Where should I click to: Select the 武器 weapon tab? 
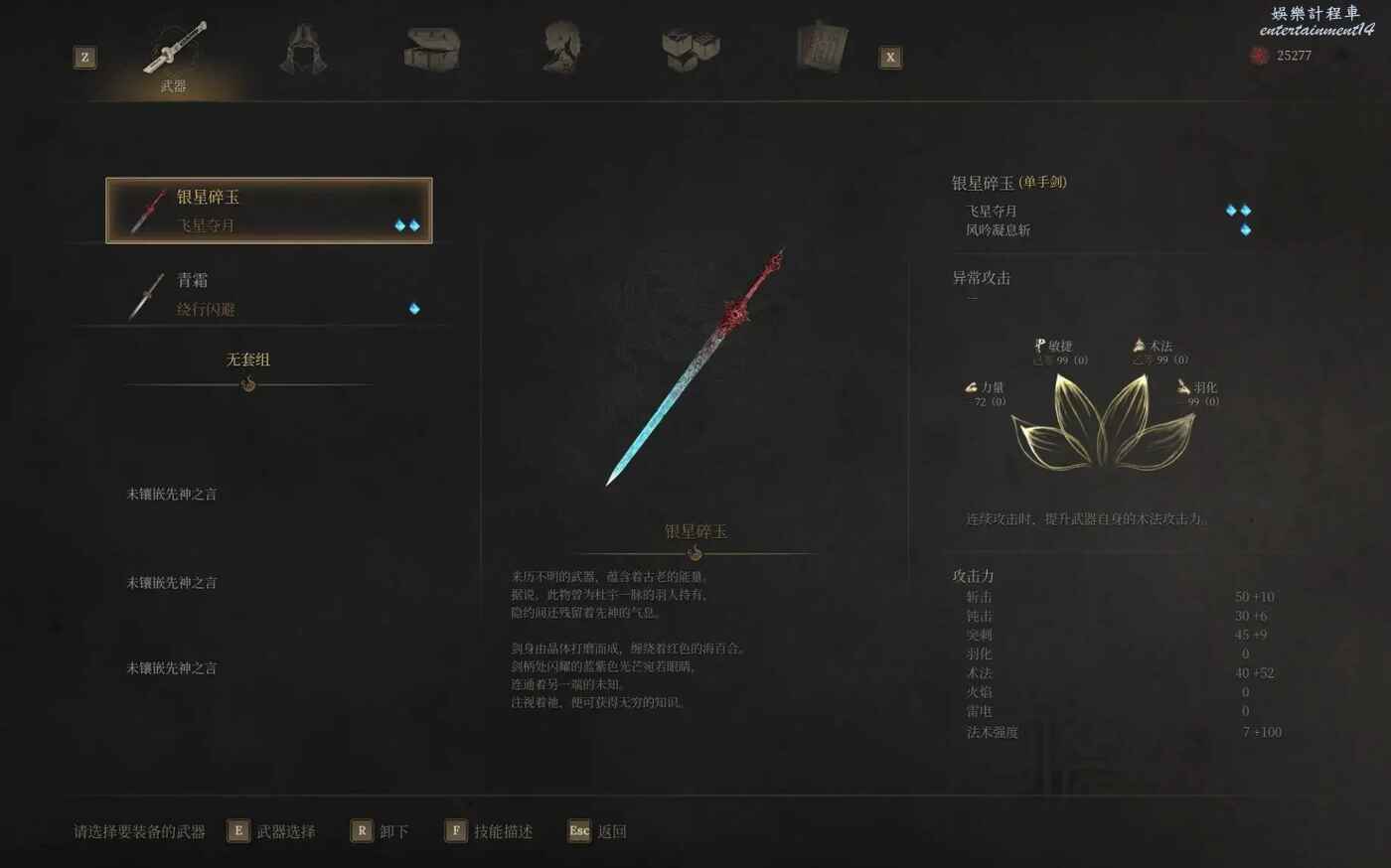pyautogui.click(x=174, y=57)
